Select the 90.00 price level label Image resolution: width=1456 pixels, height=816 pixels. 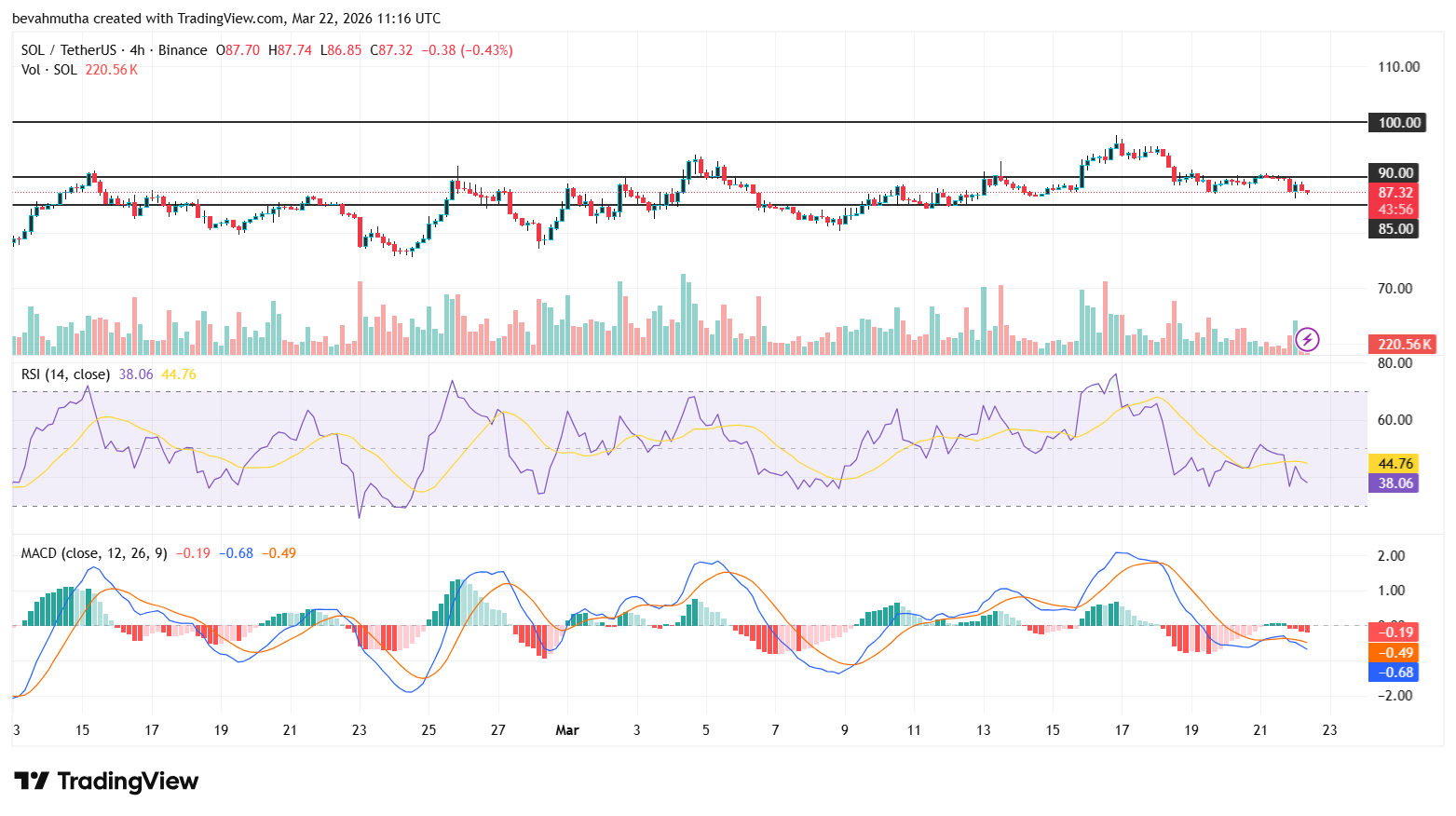[1394, 172]
